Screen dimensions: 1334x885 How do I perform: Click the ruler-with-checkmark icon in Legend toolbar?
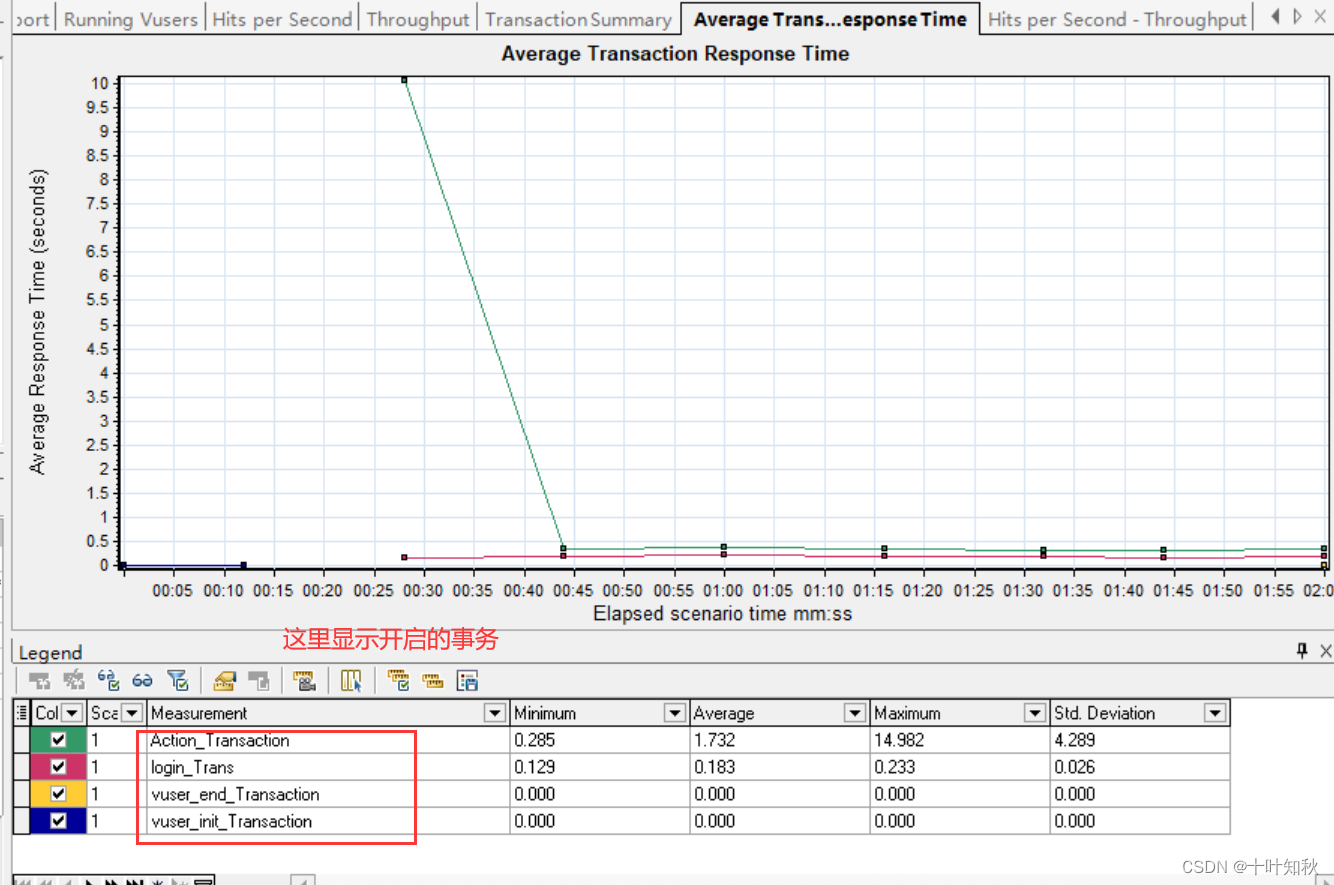coord(398,681)
